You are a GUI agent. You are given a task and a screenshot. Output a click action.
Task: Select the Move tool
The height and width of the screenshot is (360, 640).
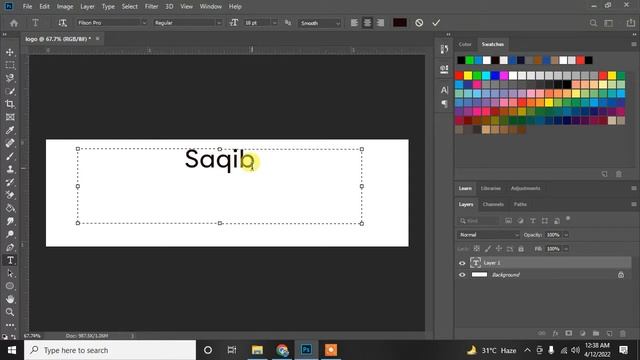[10, 52]
